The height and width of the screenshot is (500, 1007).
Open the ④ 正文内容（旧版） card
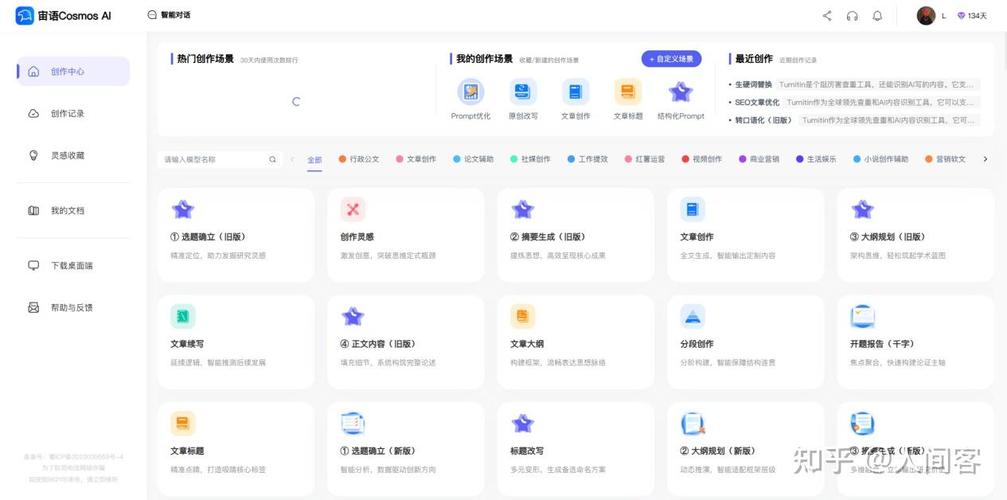point(406,342)
